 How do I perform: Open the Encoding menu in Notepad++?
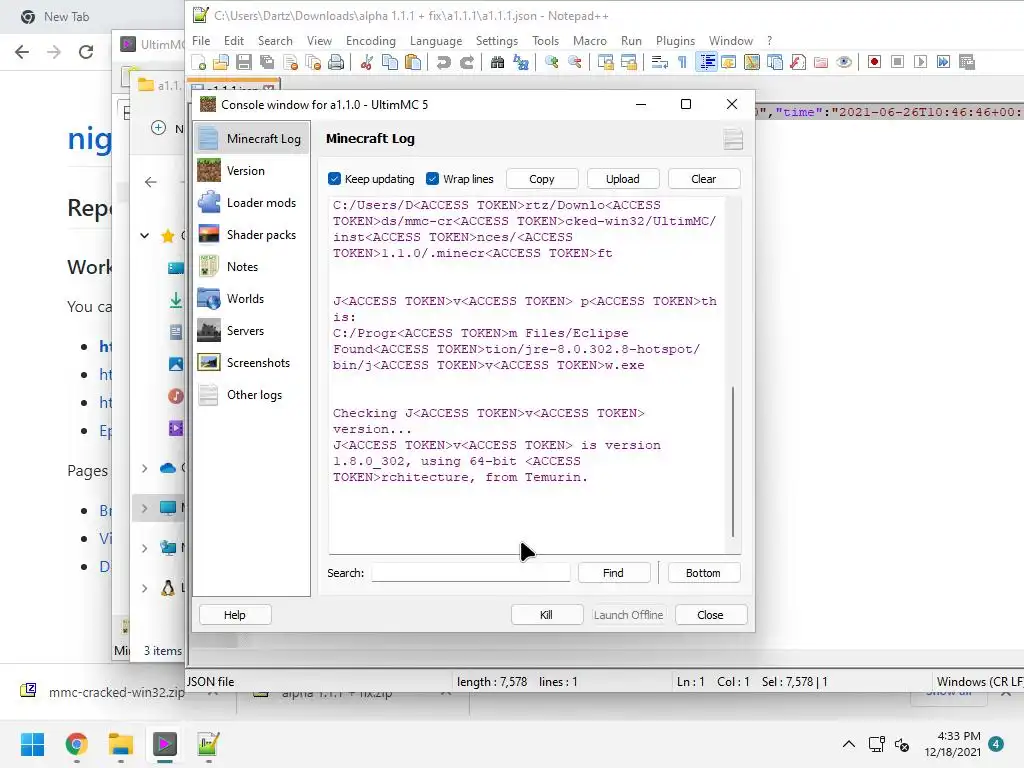click(370, 40)
